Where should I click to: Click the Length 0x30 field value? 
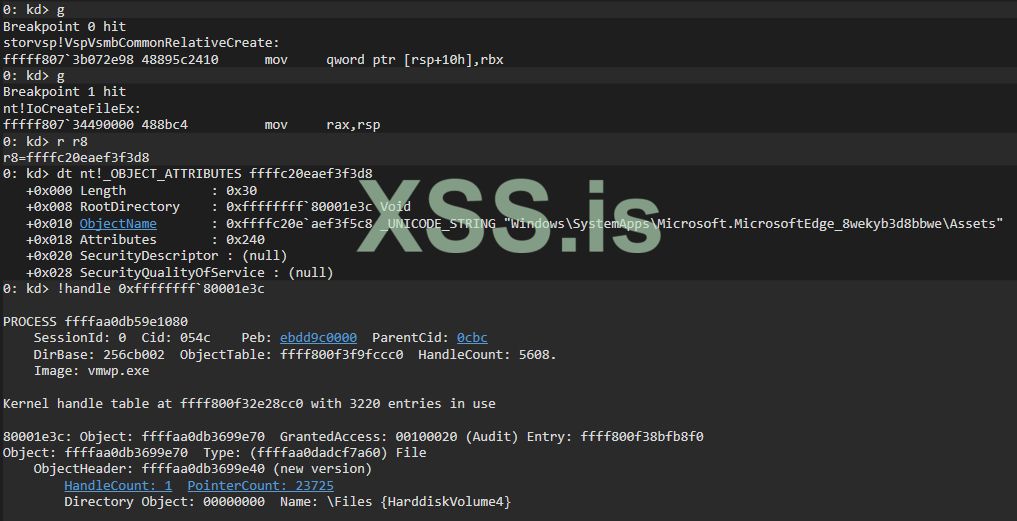click(x=241, y=190)
